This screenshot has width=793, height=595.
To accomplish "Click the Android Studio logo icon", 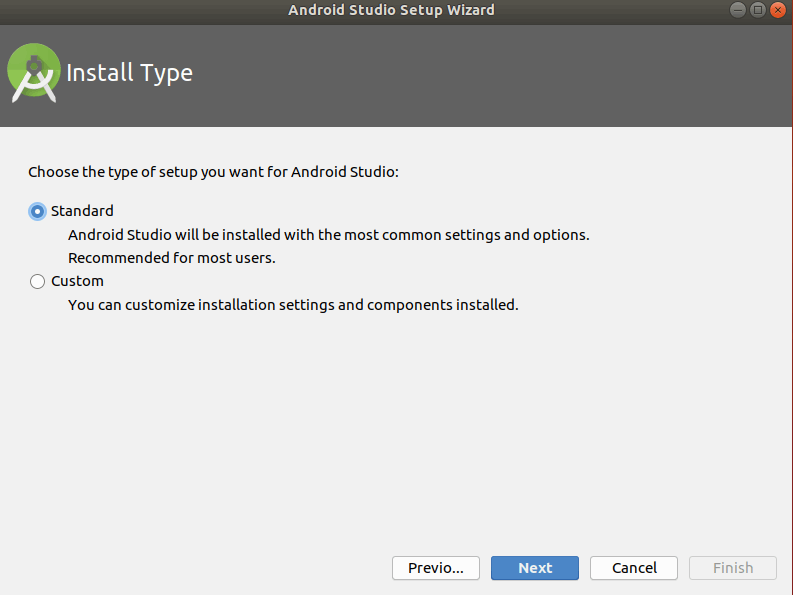I will click(x=34, y=73).
